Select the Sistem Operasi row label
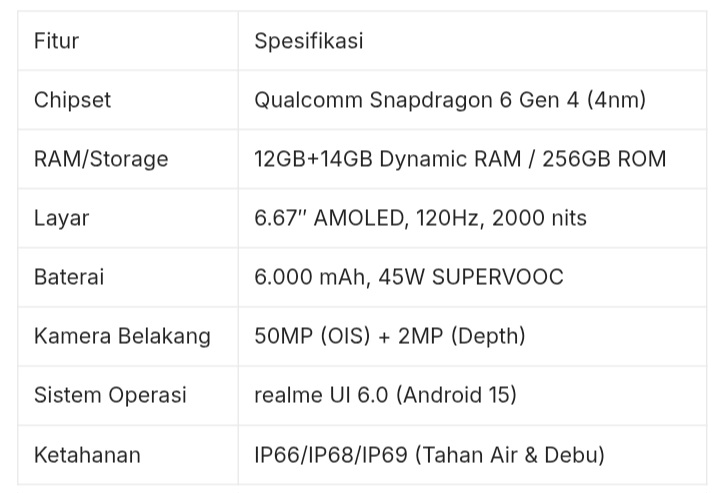Screen dimensions: 720x493 [110, 395]
